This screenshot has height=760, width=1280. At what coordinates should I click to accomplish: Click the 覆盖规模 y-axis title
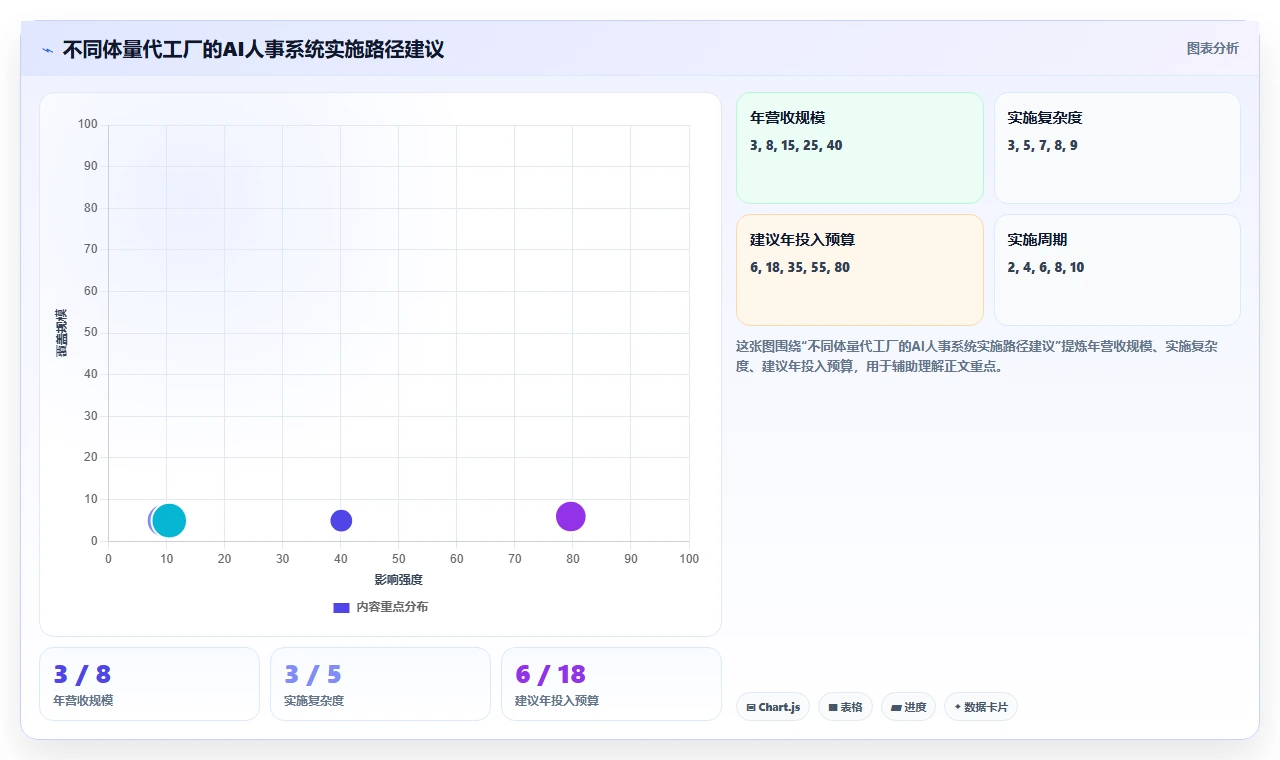click(61, 333)
